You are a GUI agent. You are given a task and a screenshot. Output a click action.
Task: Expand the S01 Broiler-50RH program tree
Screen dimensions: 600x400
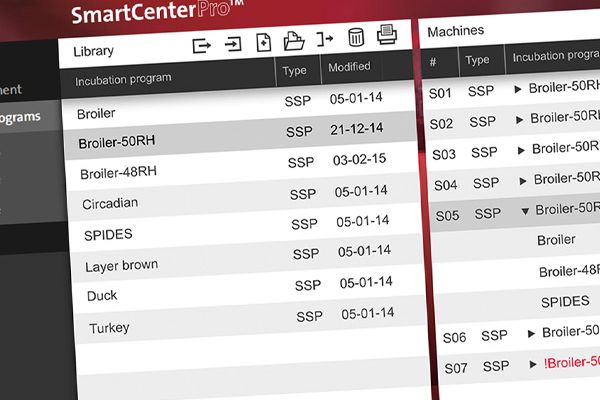point(518,90)
